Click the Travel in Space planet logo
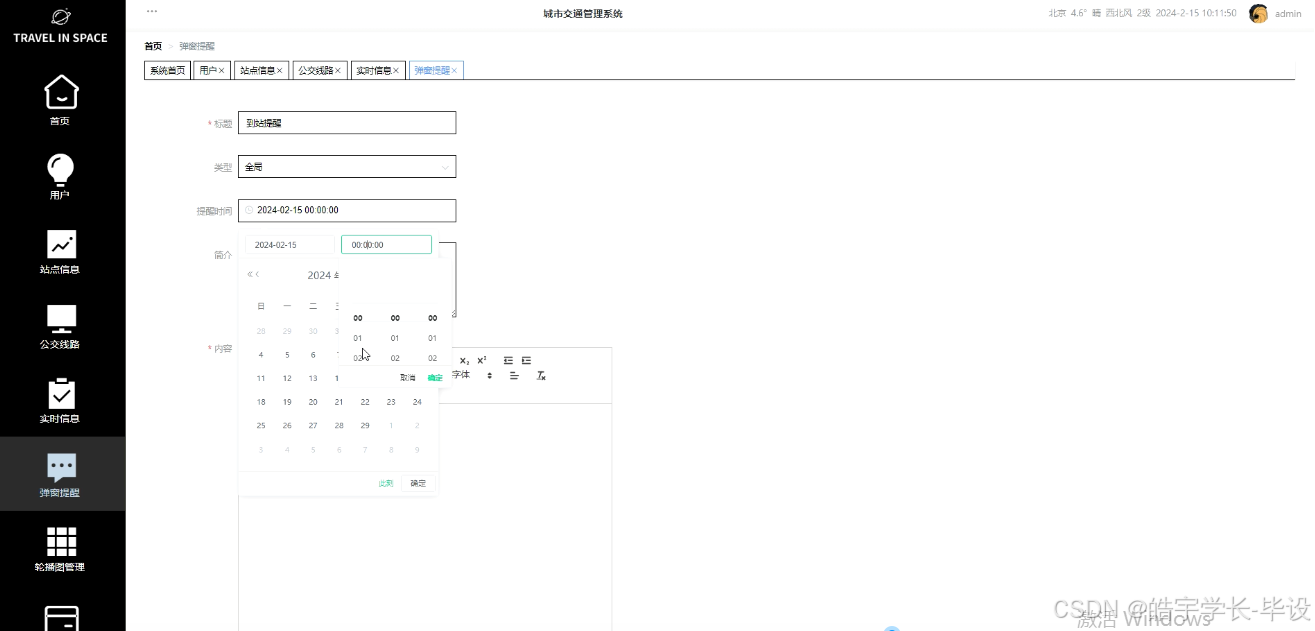1315x631 pixels. click(x=60, y=17)
